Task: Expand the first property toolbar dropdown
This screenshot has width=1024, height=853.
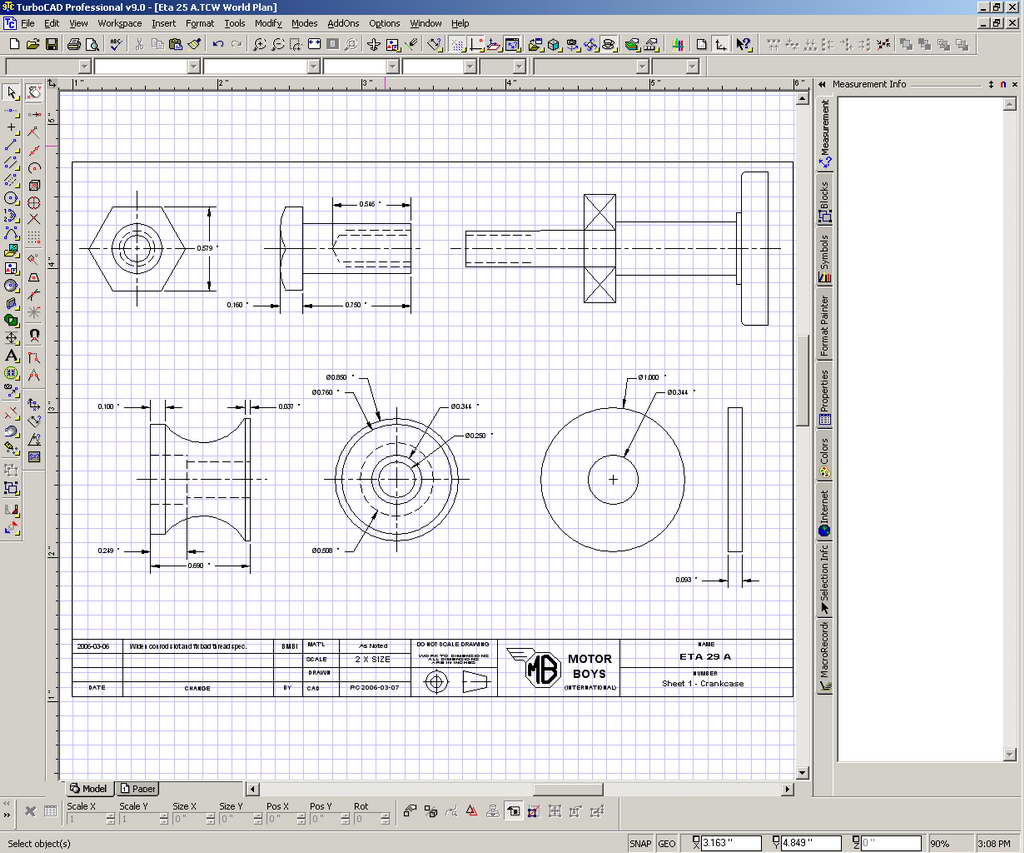Action: coord(85,66)
